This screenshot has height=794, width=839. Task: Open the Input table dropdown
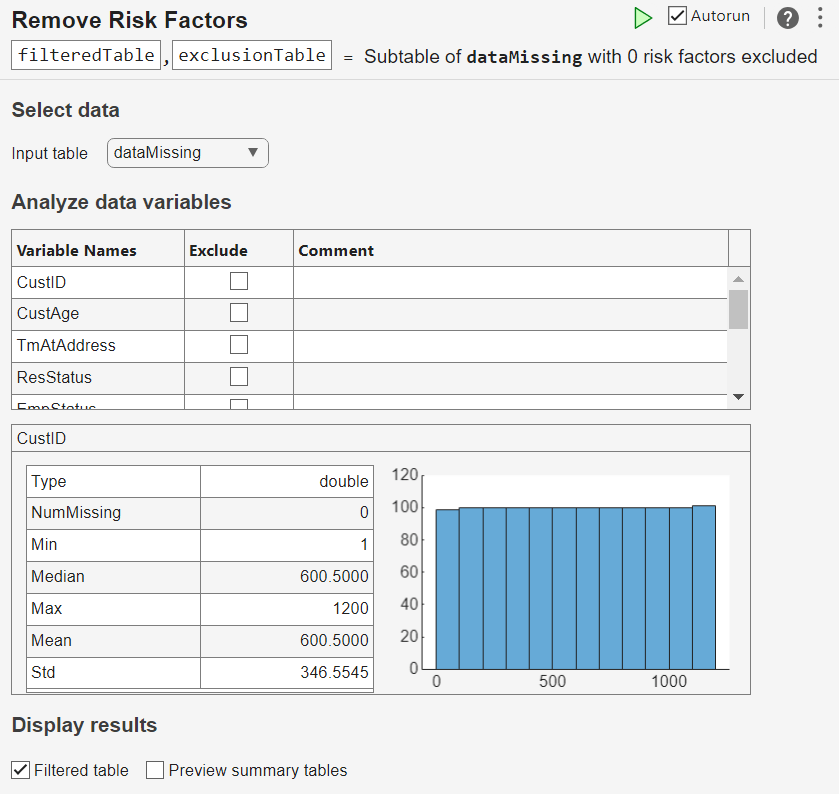click(187, 153)
